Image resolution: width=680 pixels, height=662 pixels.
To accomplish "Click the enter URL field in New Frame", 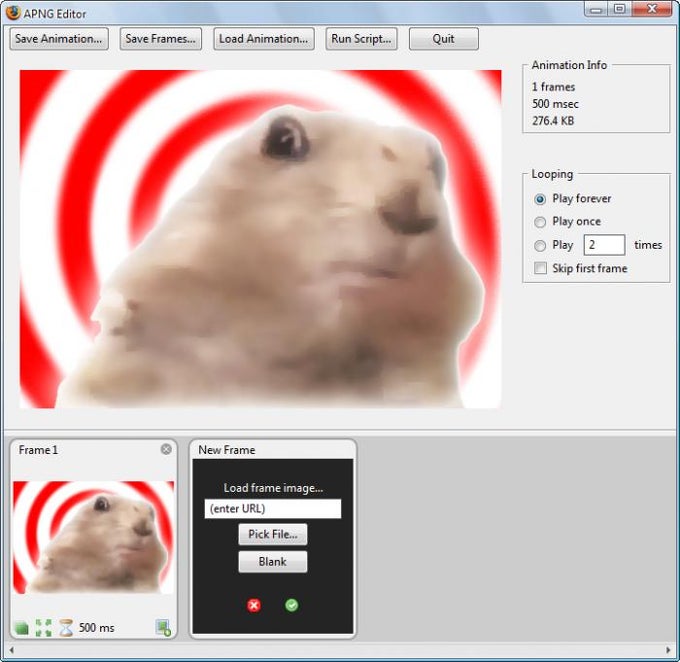I will 273,508.
